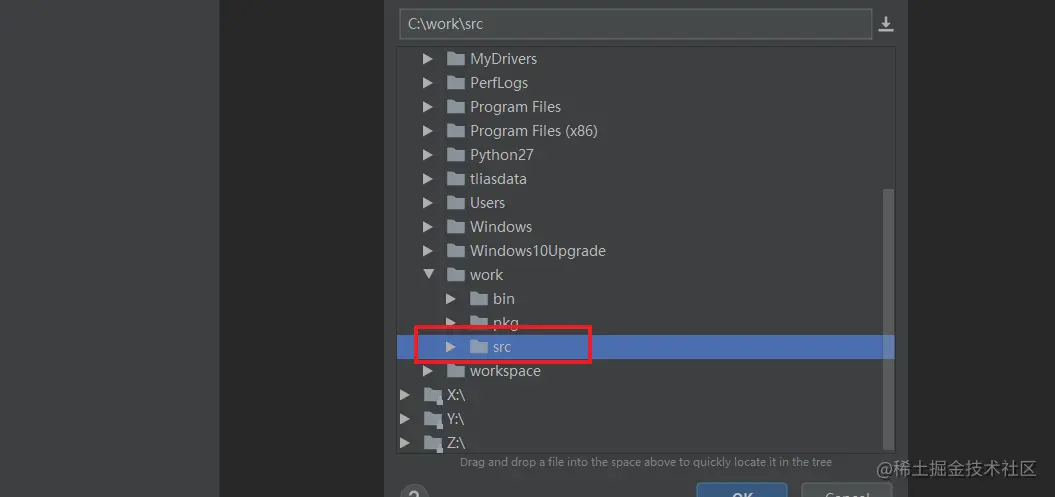Select the Windows10Upgrade folder icon
This screenshot has height=497, width=1055.
pyautogui.click(x=456, y=251)
